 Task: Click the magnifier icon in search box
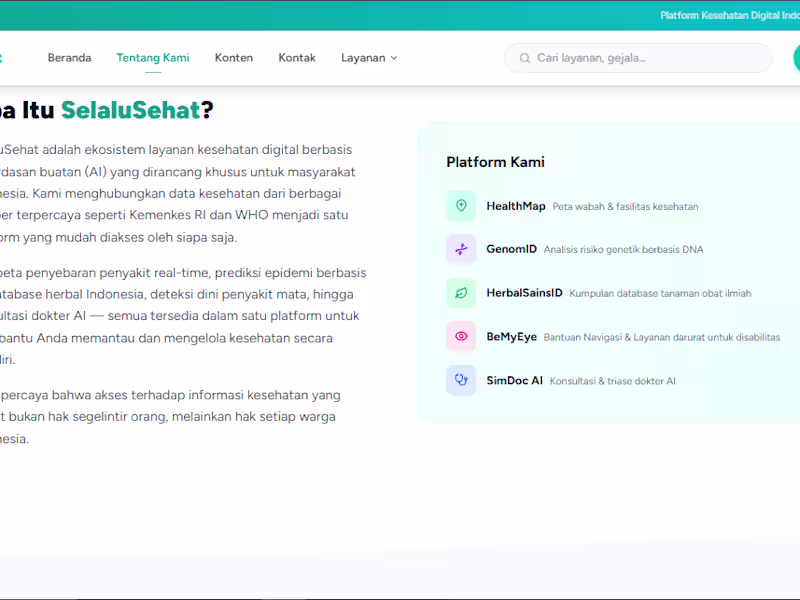524,58
